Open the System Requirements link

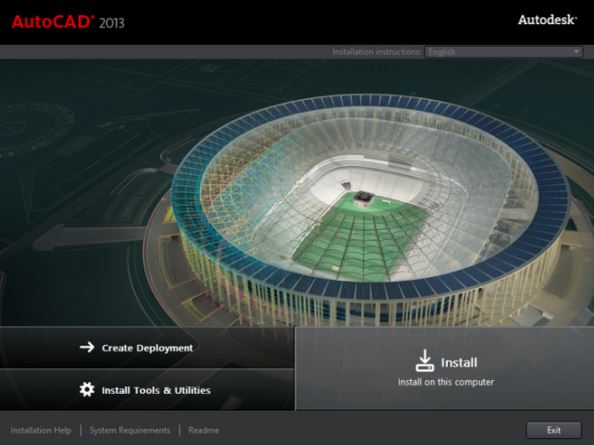[x=130, y=430]
